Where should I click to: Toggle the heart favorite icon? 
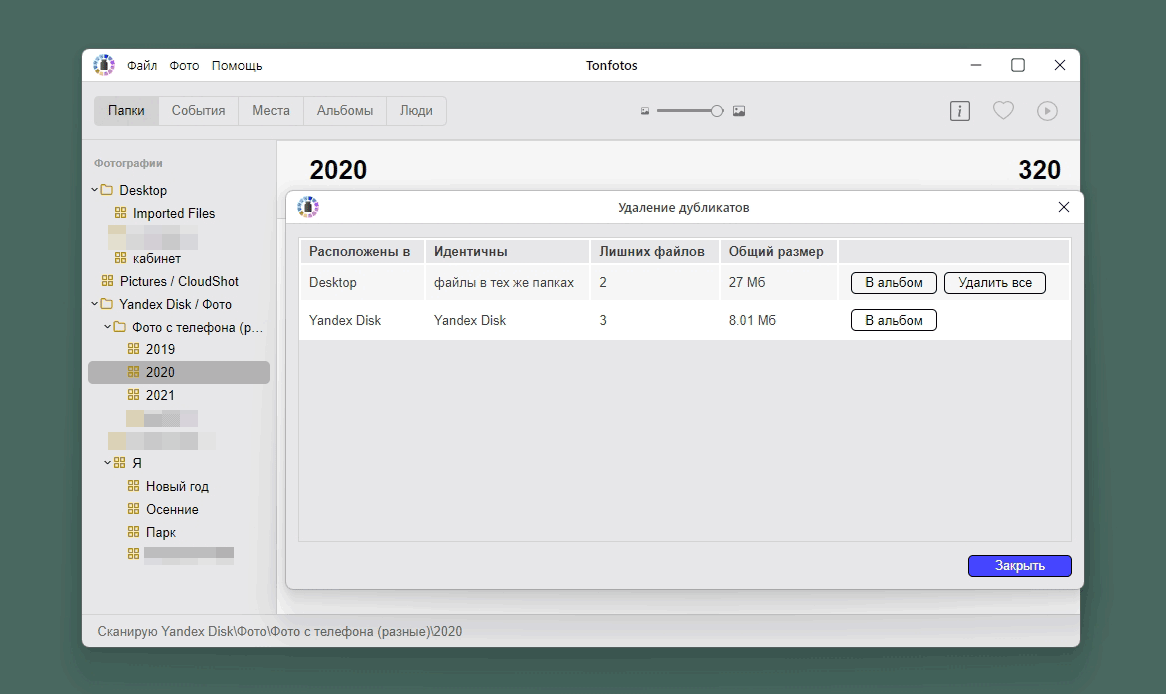click(x=1003, y=111)
